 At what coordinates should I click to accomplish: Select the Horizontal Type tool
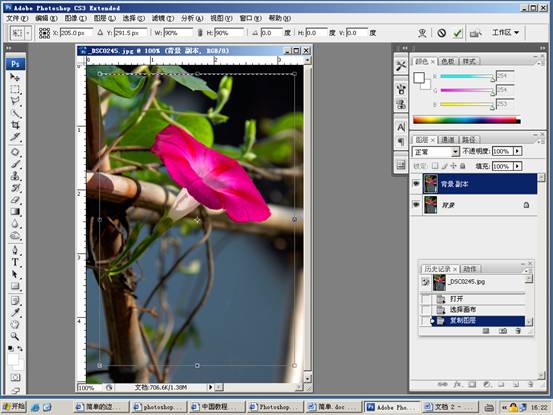(15, 262)
